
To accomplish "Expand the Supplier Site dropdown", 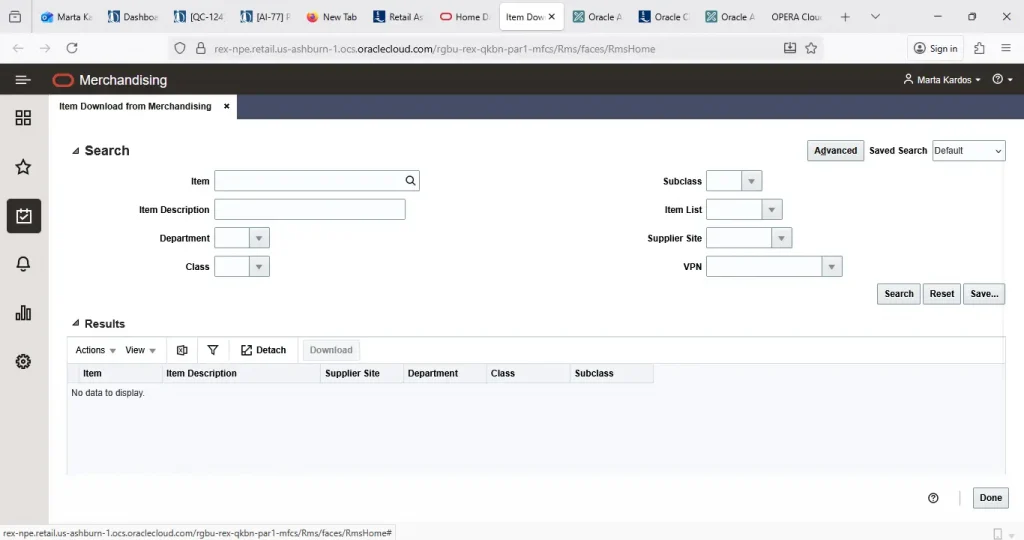I will (781, 239).
